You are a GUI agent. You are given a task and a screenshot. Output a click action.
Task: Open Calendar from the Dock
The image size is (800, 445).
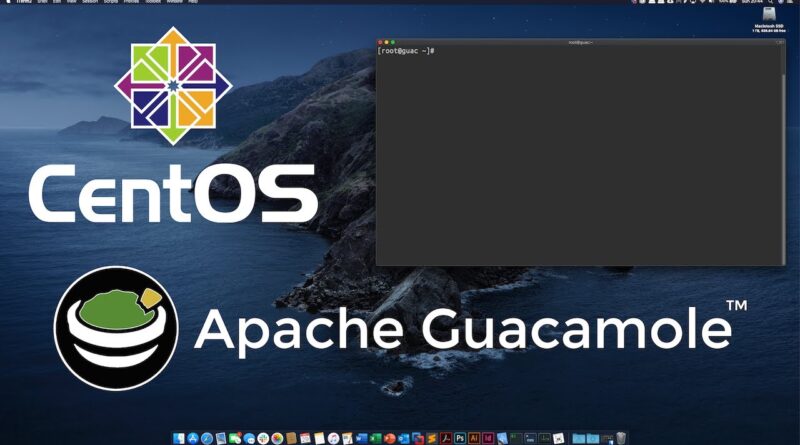pos(305,438)
